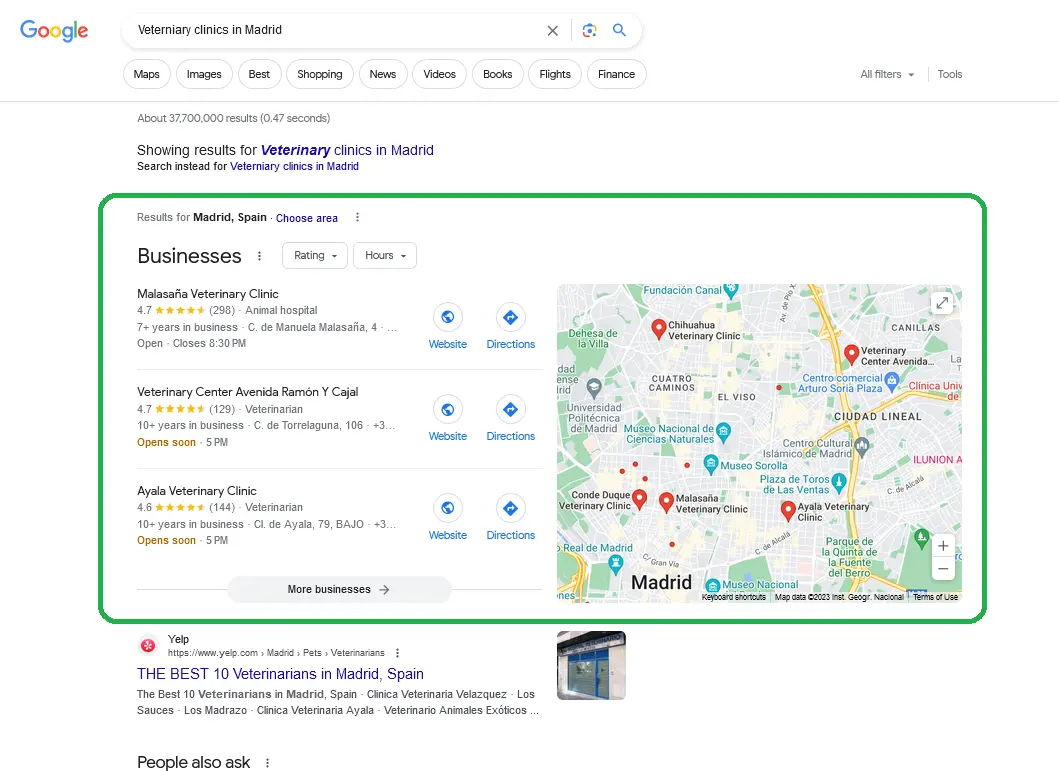Click the About 37,700,000 results text
The width and height of the screenshot is (1059, 771).
(234, 118)
